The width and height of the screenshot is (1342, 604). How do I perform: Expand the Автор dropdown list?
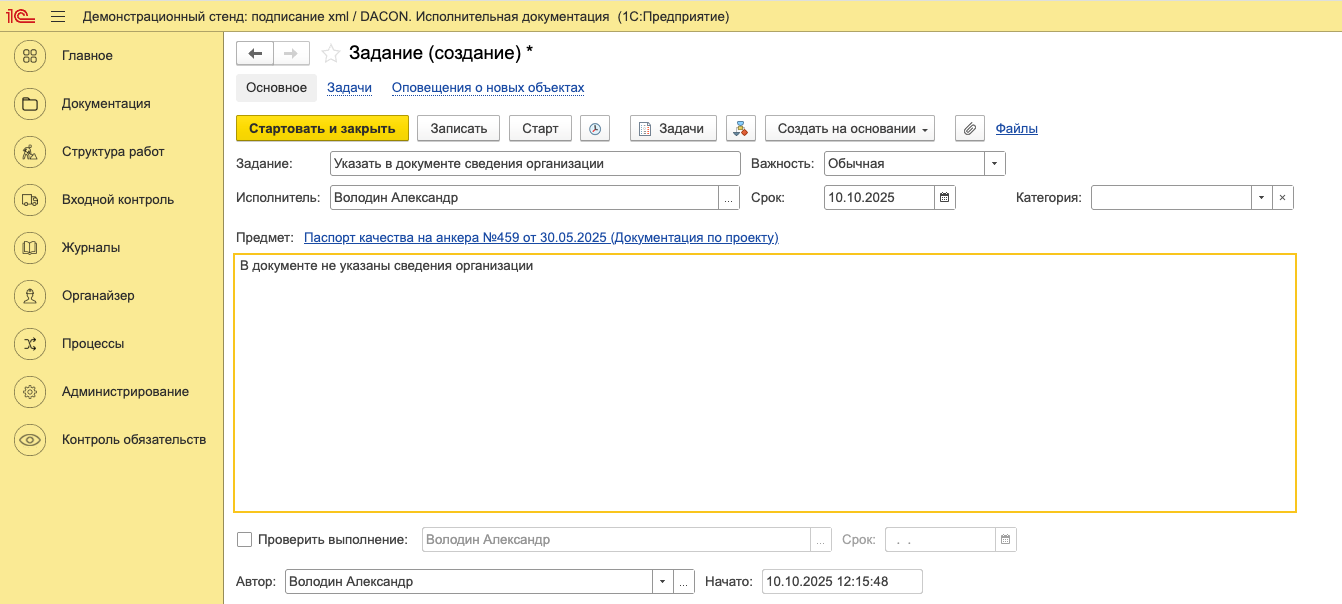(661, 582)
